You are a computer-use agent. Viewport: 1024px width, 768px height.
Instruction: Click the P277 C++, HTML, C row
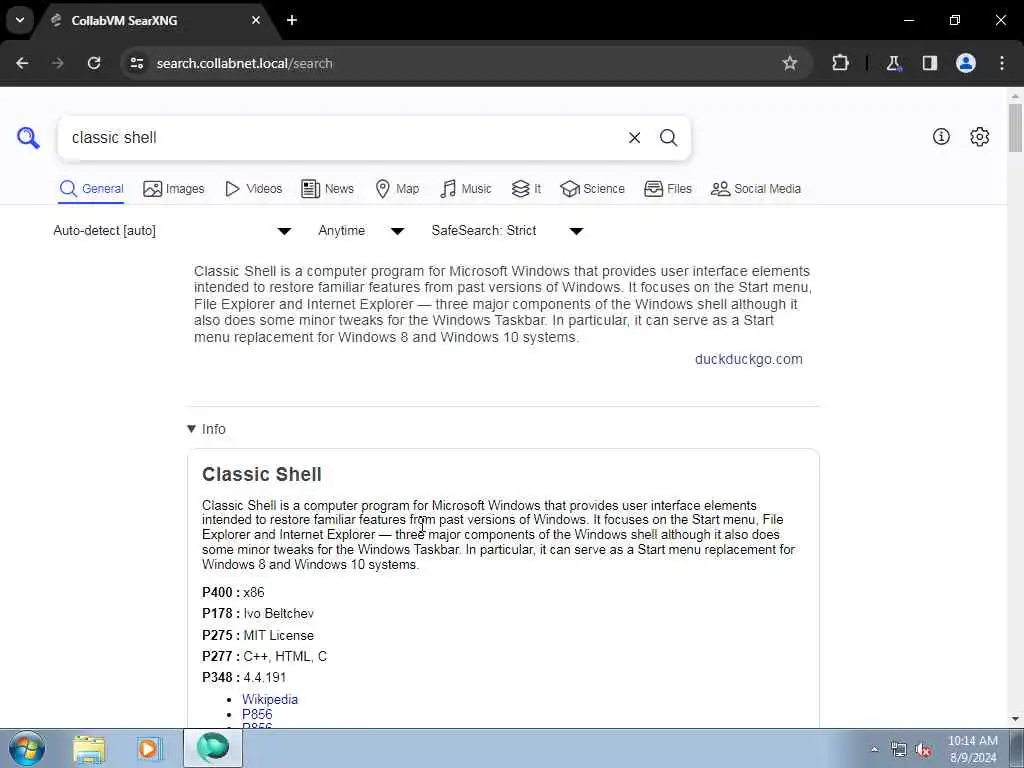[264, 656]
